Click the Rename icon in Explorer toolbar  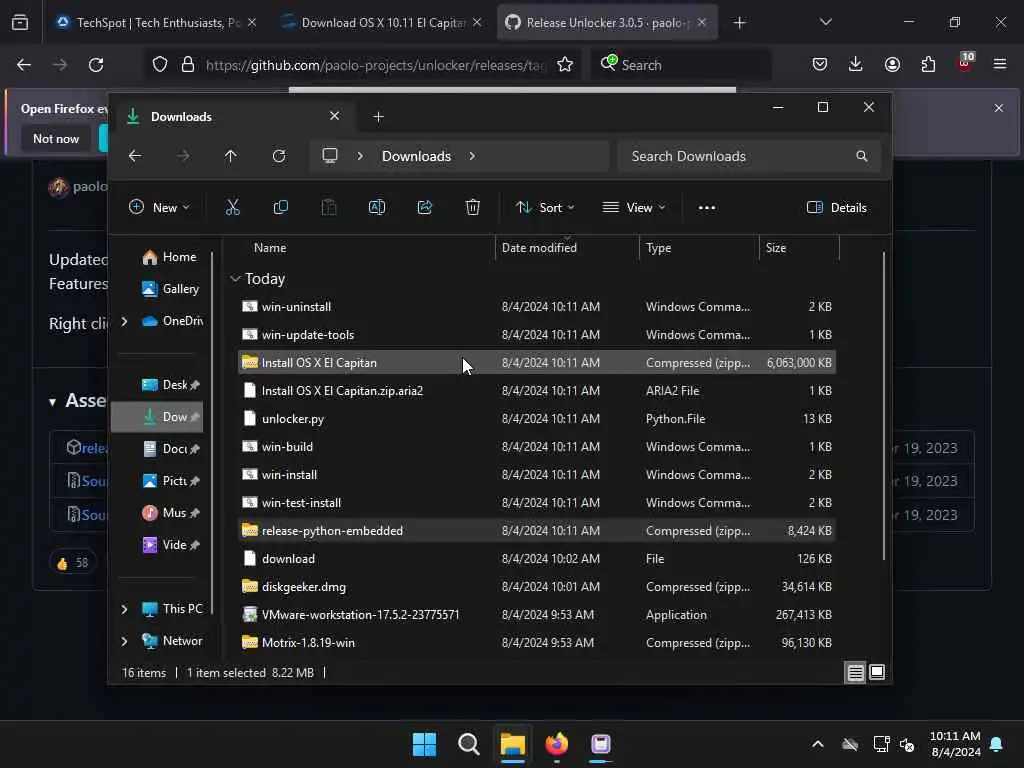pyautogui.click(x=377, y=208)
